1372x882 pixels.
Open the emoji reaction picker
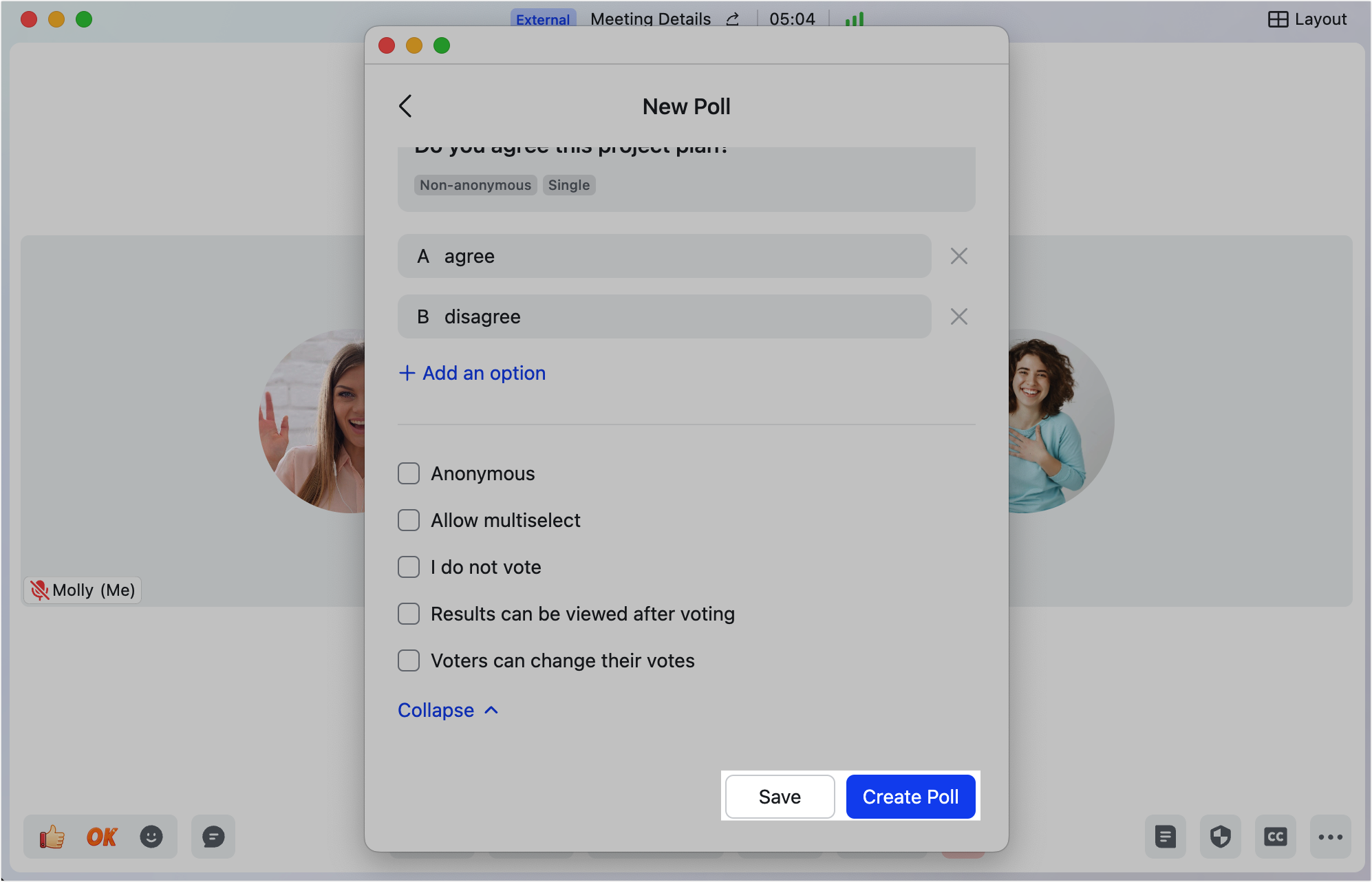tap(151, 837)
